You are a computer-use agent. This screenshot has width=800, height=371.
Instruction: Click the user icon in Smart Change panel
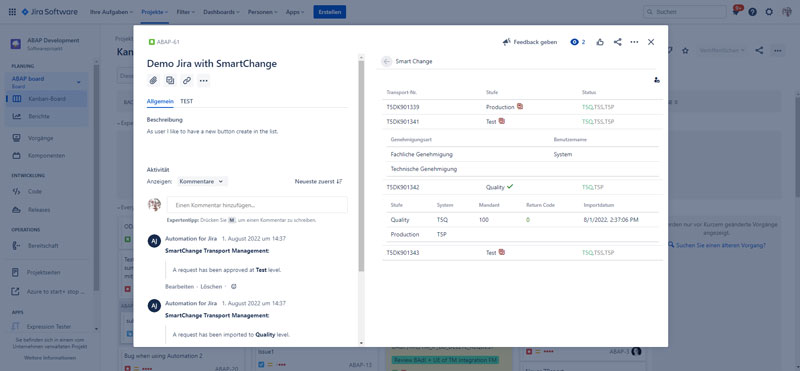tap(657, 80)
